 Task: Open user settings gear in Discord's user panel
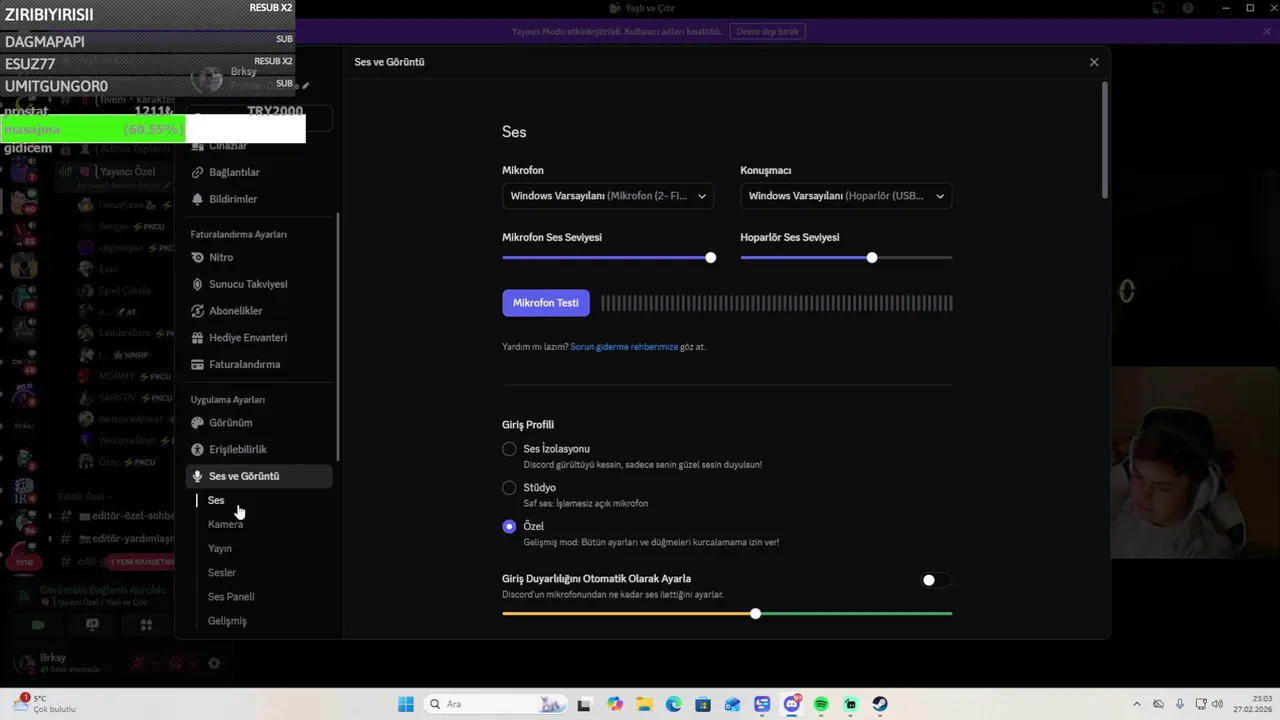coord(214,663)
